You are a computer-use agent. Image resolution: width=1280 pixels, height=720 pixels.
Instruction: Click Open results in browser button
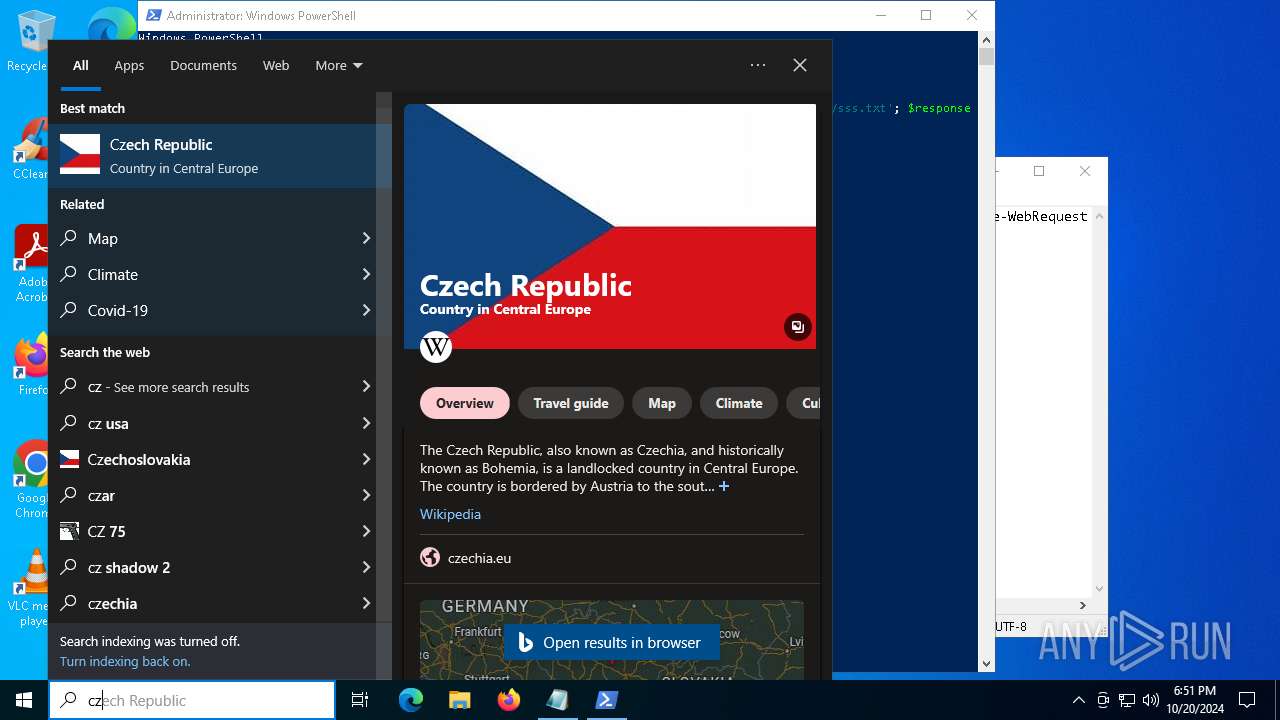tap(611, 643)
